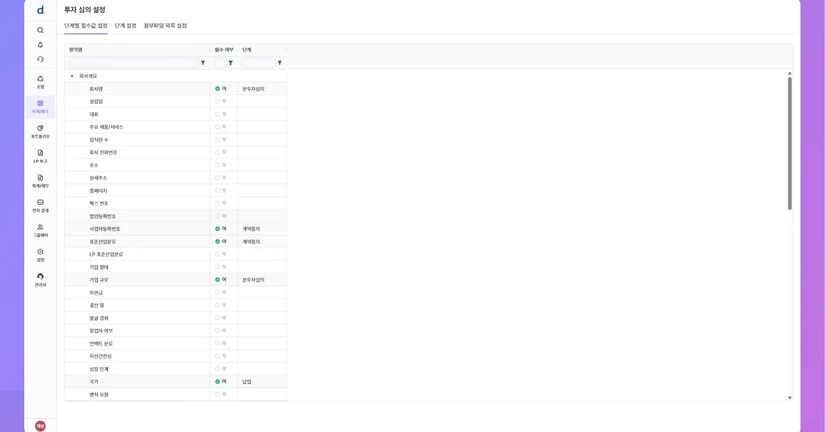Select the 투자/회수 sidebar icon

[x=40, y=107]
